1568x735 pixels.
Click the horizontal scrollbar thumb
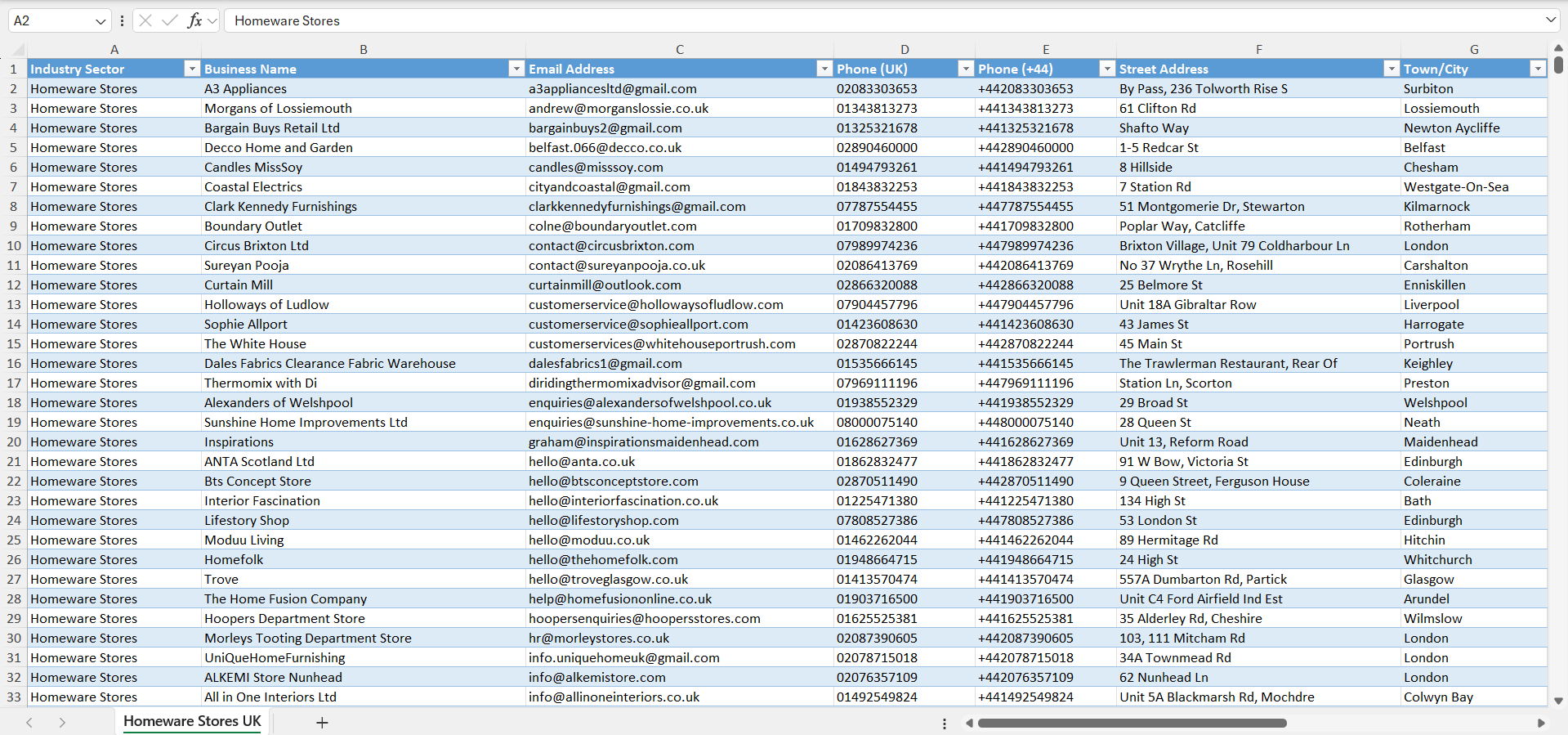click(1132, 723)
